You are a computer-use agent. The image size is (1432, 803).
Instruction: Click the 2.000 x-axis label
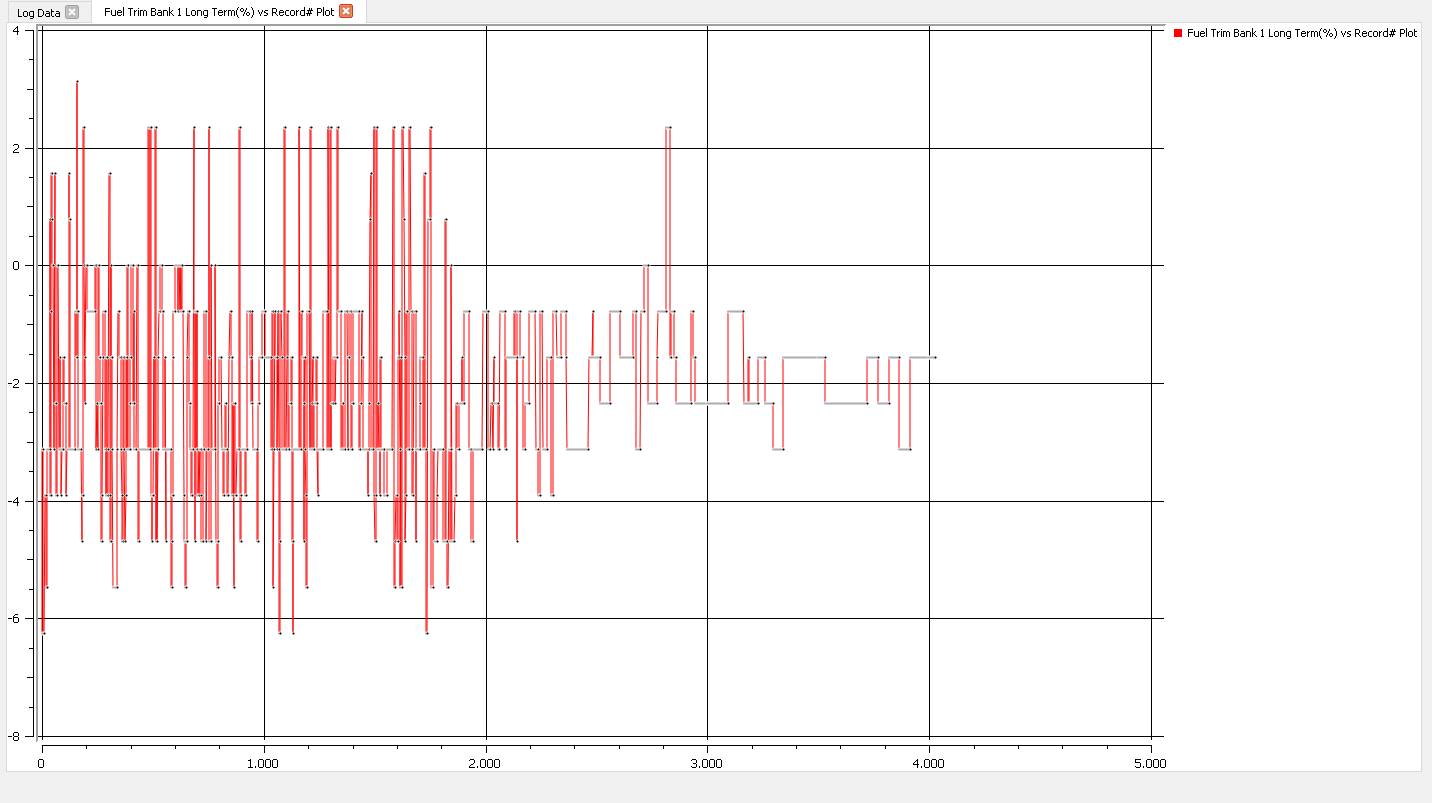click(x=485, y=764)
